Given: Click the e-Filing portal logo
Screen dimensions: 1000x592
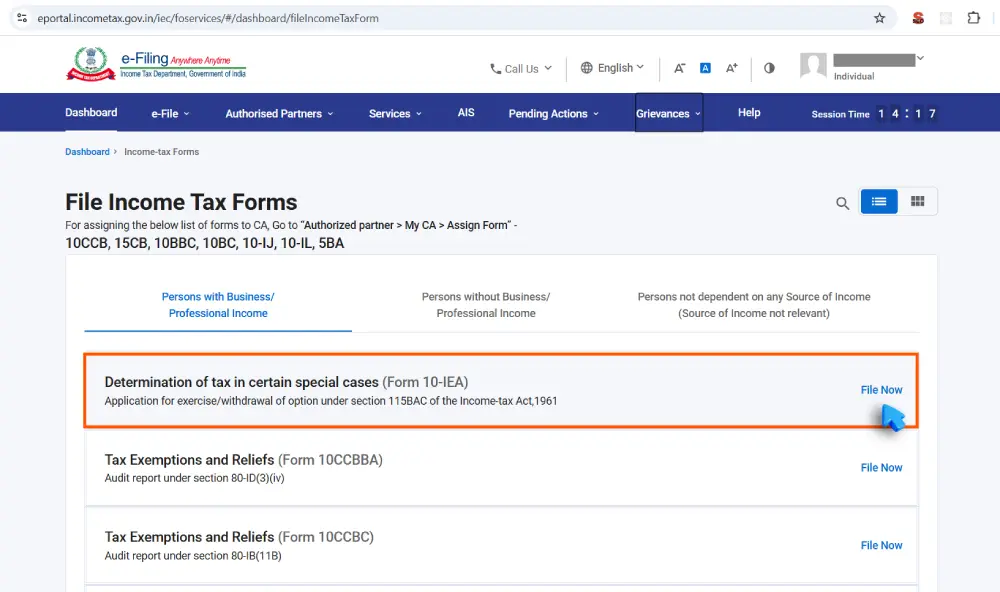Looking at the screenshot, I should coord(155,65).
